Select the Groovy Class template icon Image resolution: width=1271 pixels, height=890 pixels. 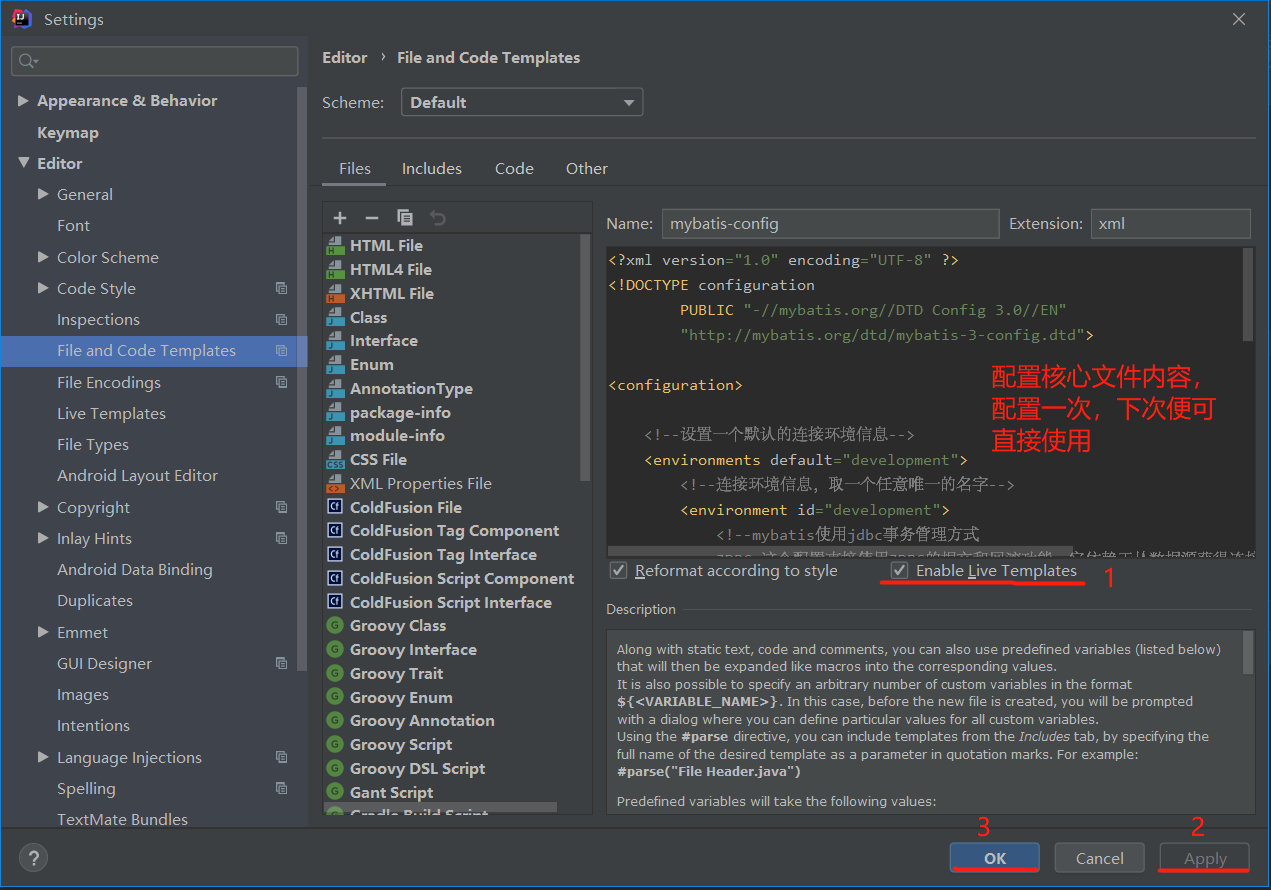tap(335, 626)
